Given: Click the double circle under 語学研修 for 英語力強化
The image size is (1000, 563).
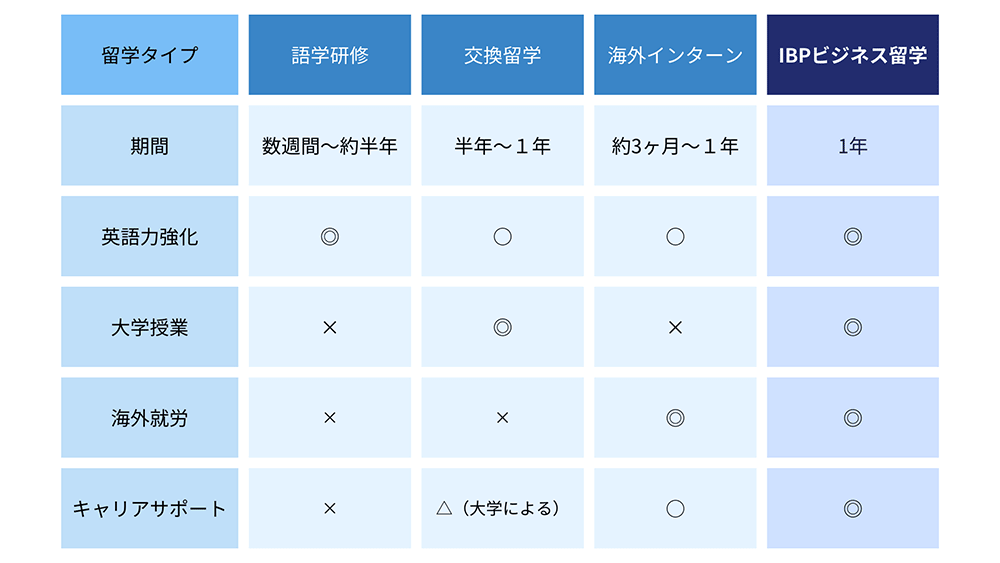Looking at the screenshot, I should point(330,237).
